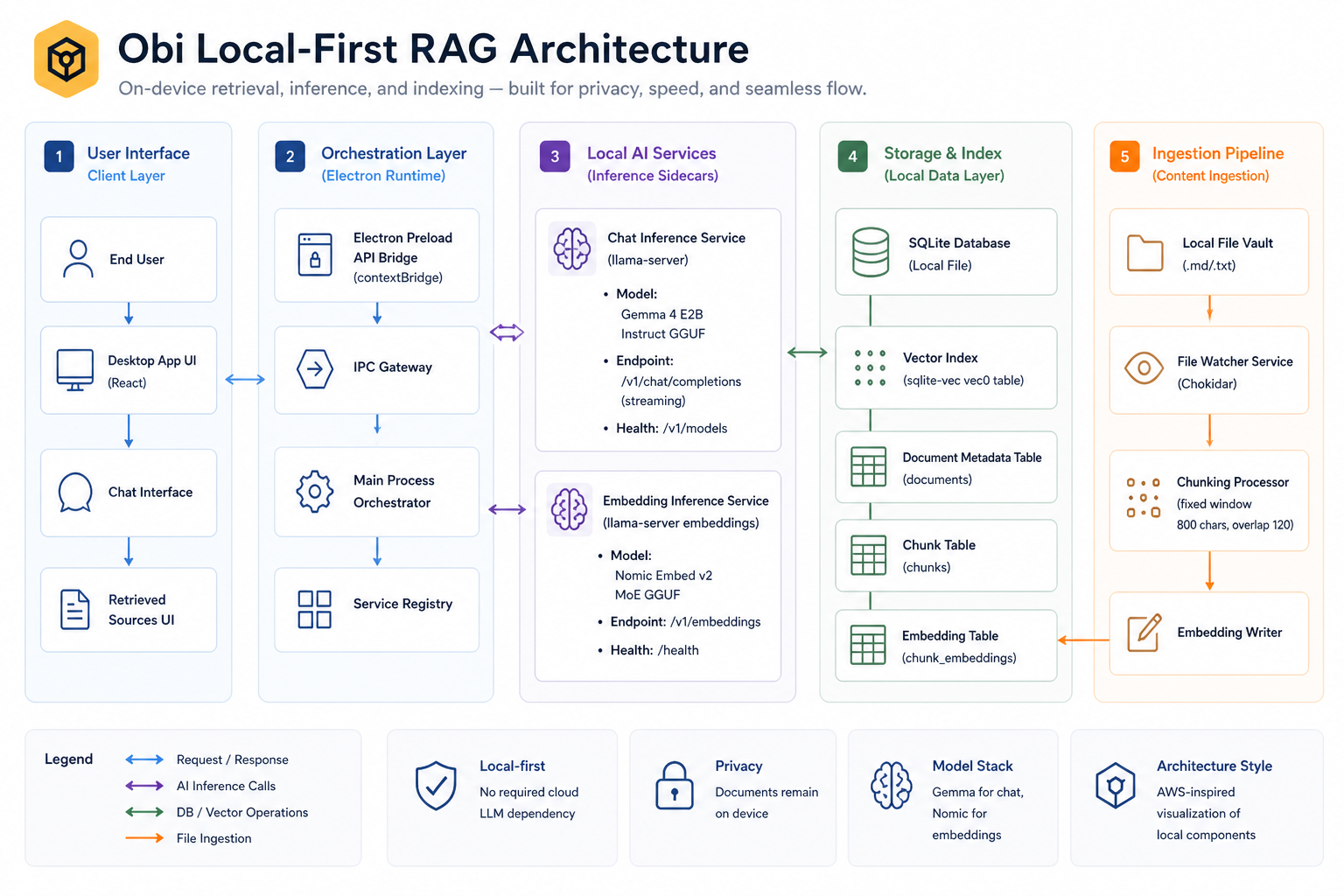Click the "AWS-inspired" text
This screenshot has width=1344, height=896.
tap(1195, 792)
